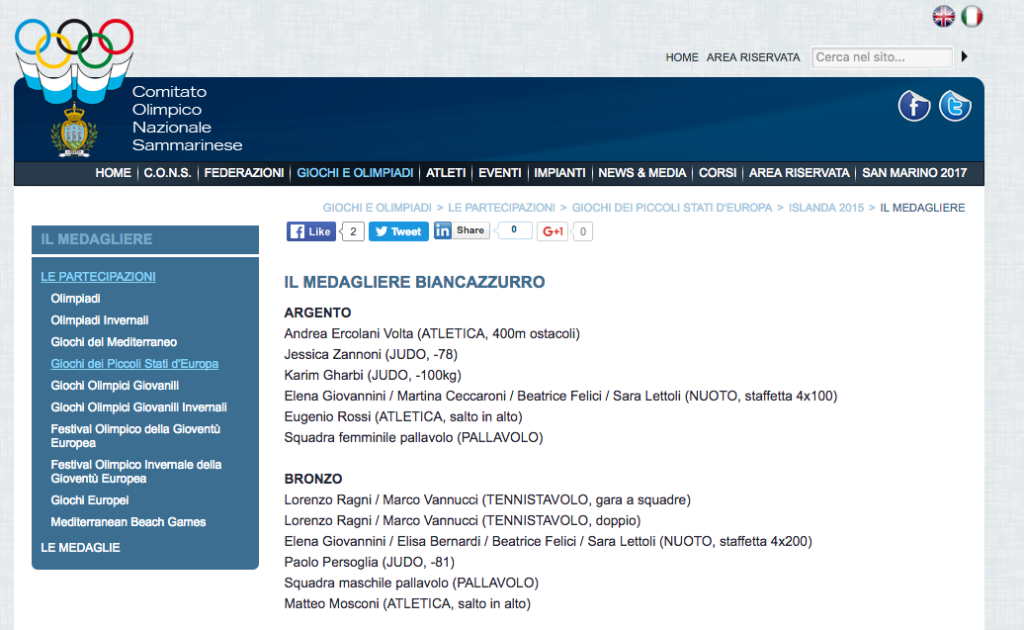The height and width of the screenshot is (630, 1024).
Task: Open Olimpiadi sidebar link
Action: [x=76, y=298]
